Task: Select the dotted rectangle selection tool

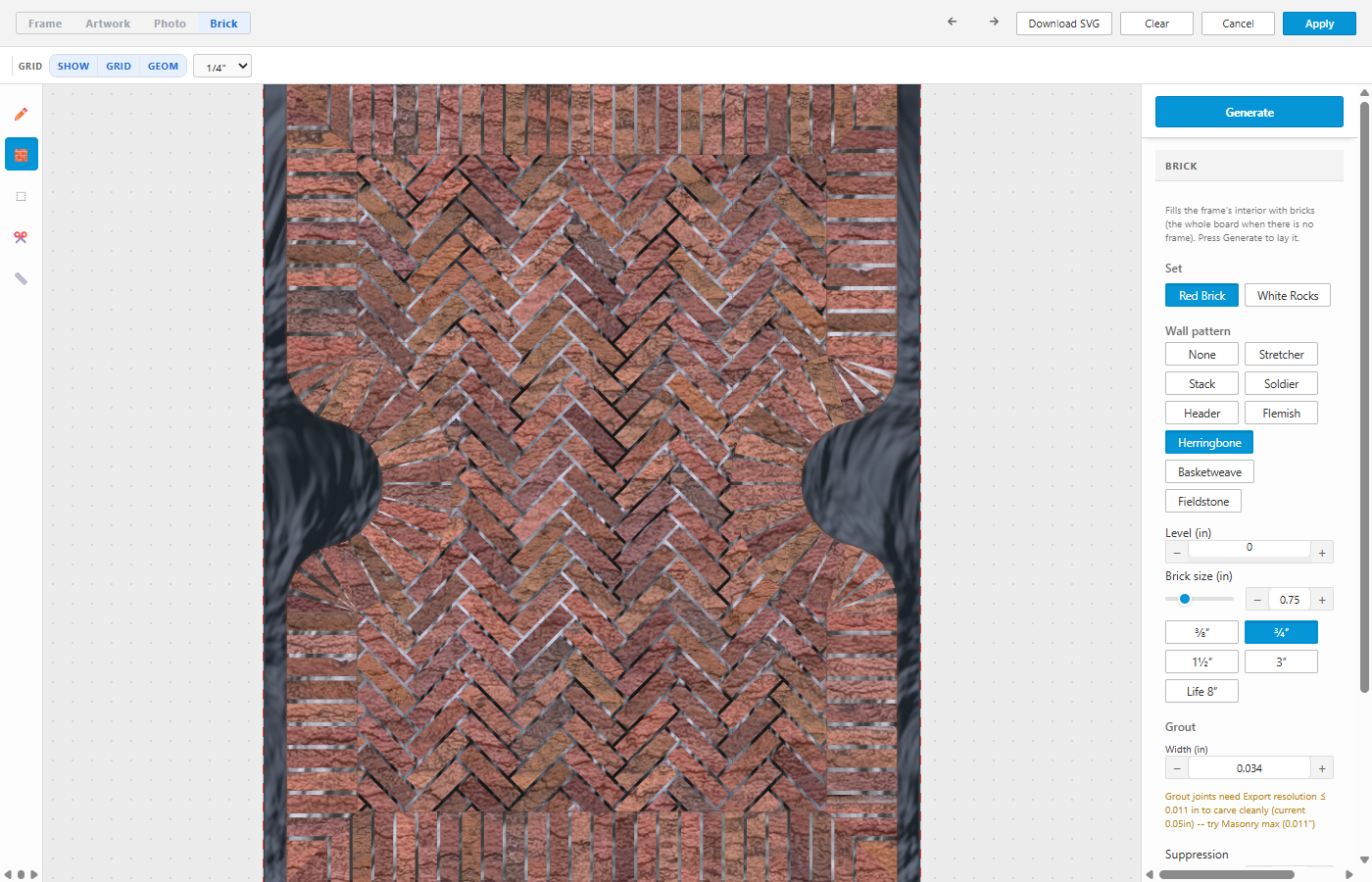Action: [21, 196]
